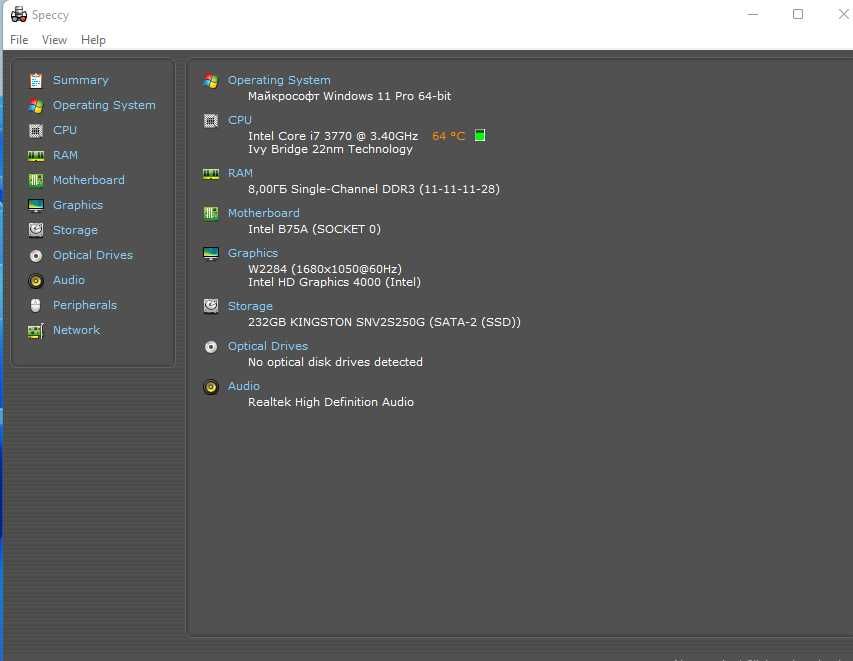853x661 pixels.
Task: Click the Motherboard heading link in summary
Action: tap(263, 213)
